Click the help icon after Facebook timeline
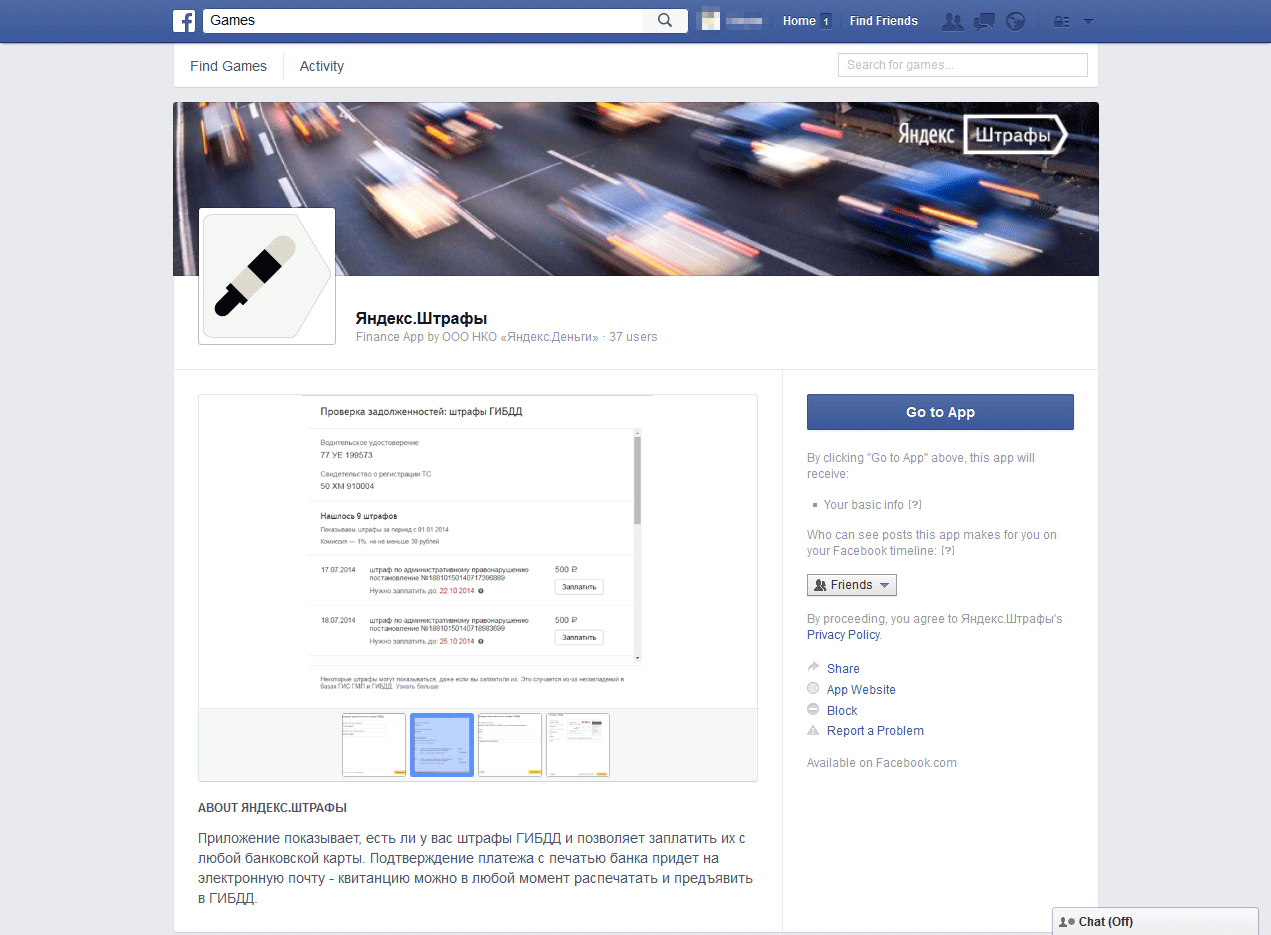Viewport: 1271px width, 935px height. pyautogui.click(x=948, y=551)
